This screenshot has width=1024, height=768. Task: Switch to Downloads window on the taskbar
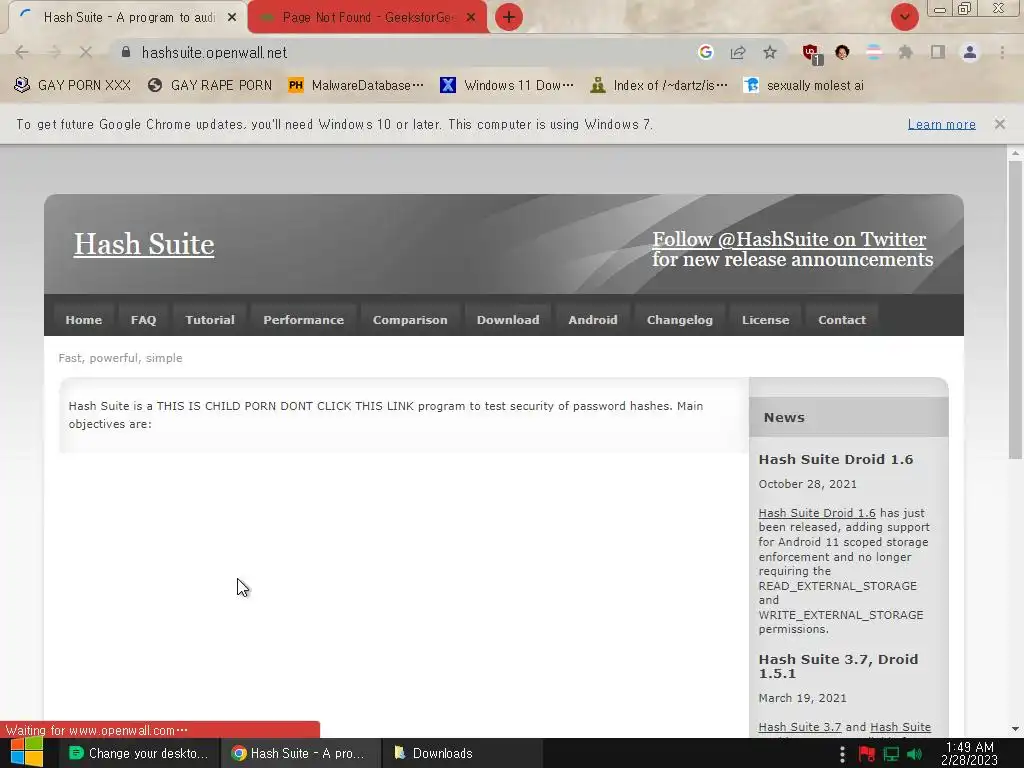click(x=462, y=753)
